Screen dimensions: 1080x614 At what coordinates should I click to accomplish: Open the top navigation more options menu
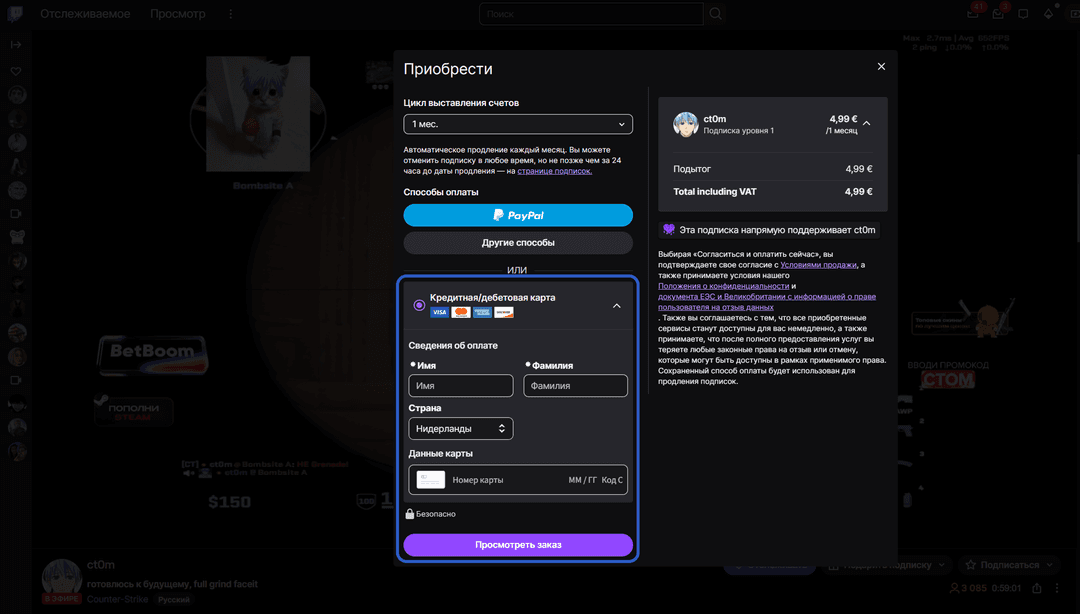[231, 14]
